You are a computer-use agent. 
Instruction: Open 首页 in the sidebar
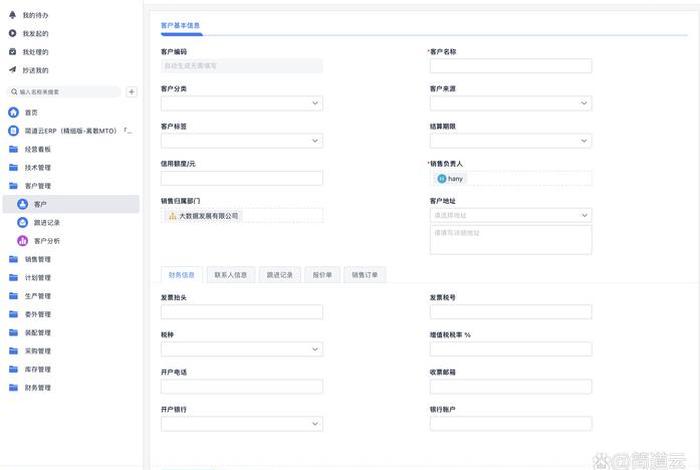[31, 112]
